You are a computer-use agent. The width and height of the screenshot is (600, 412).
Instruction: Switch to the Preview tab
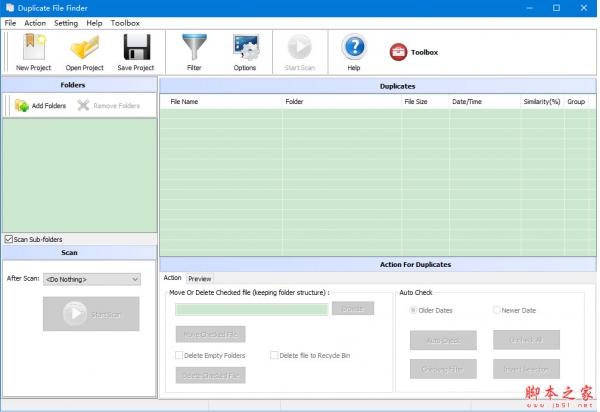coord(199,279)
